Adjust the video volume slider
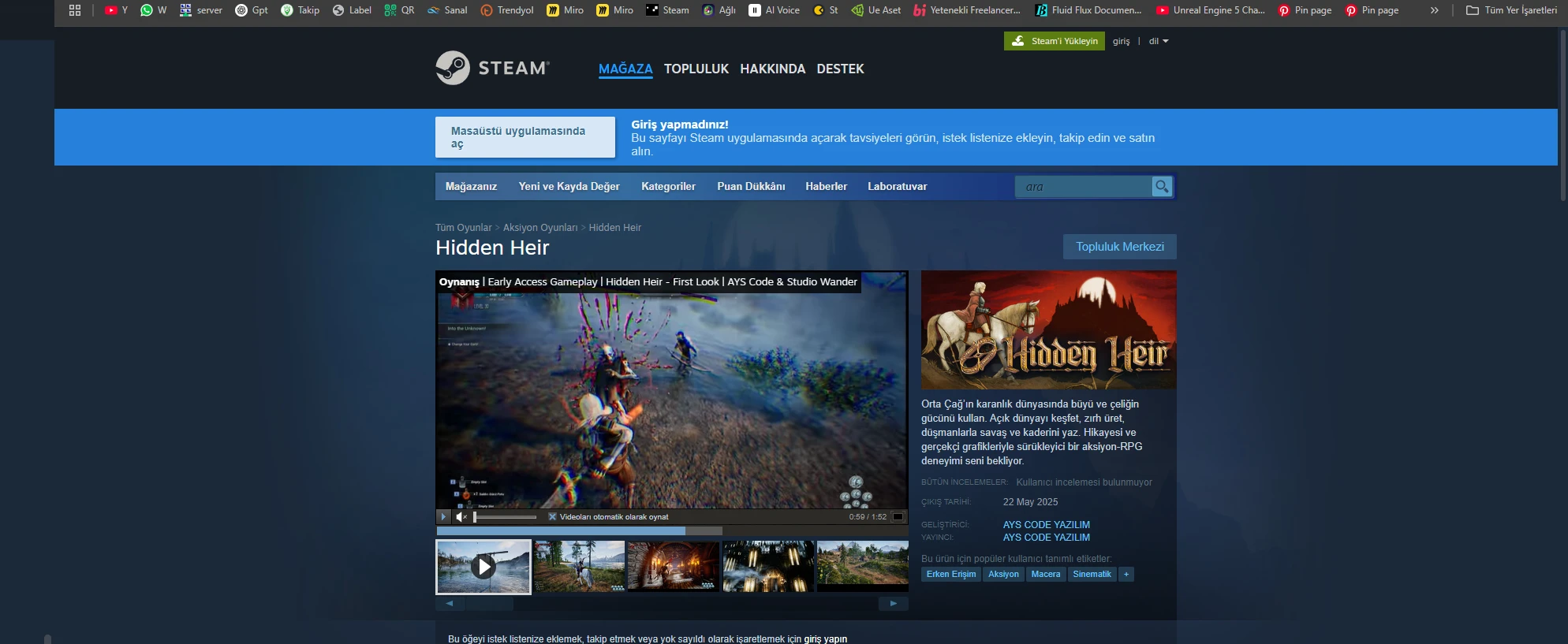 point(505,517)
